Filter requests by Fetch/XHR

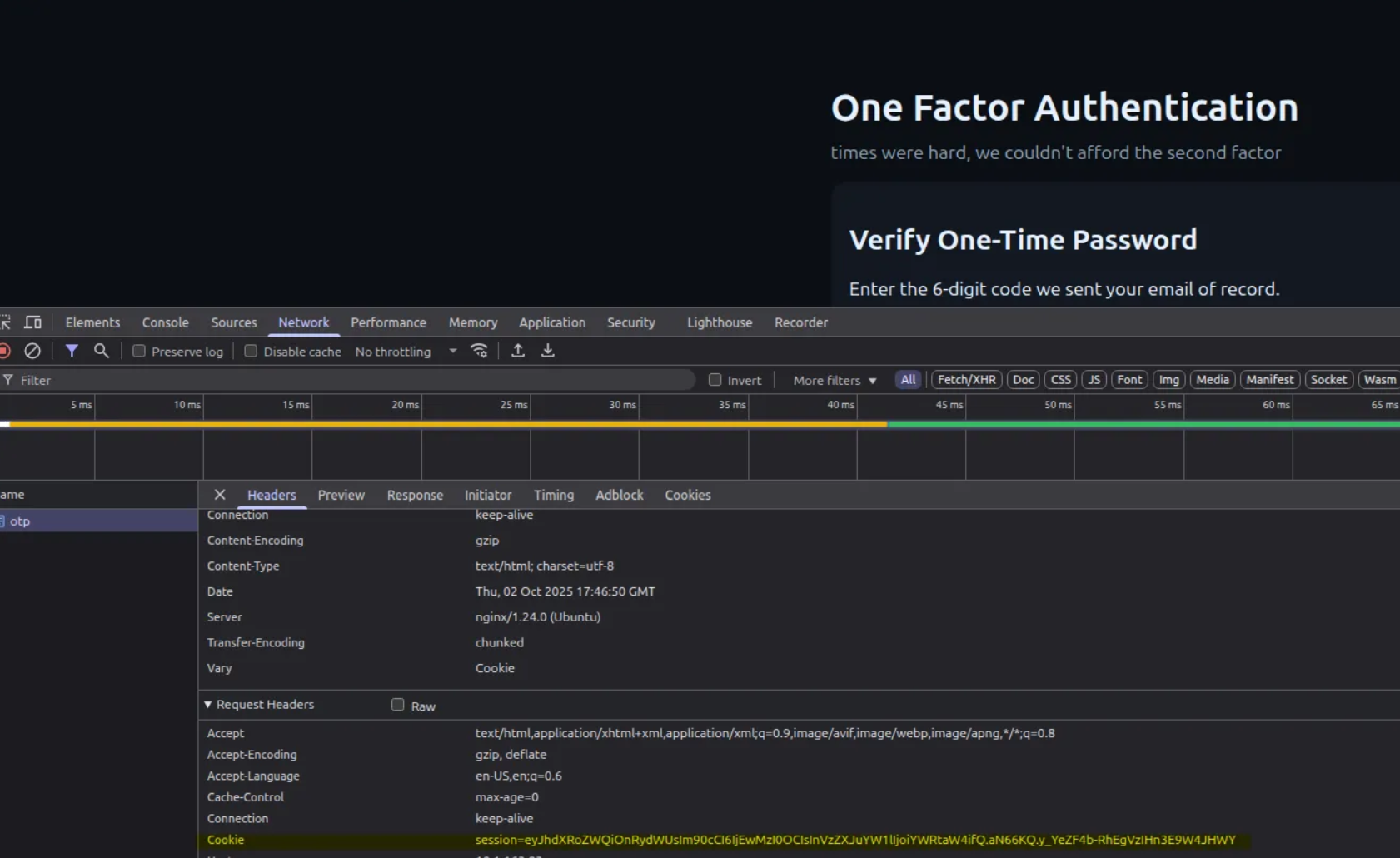coord(966,379)
